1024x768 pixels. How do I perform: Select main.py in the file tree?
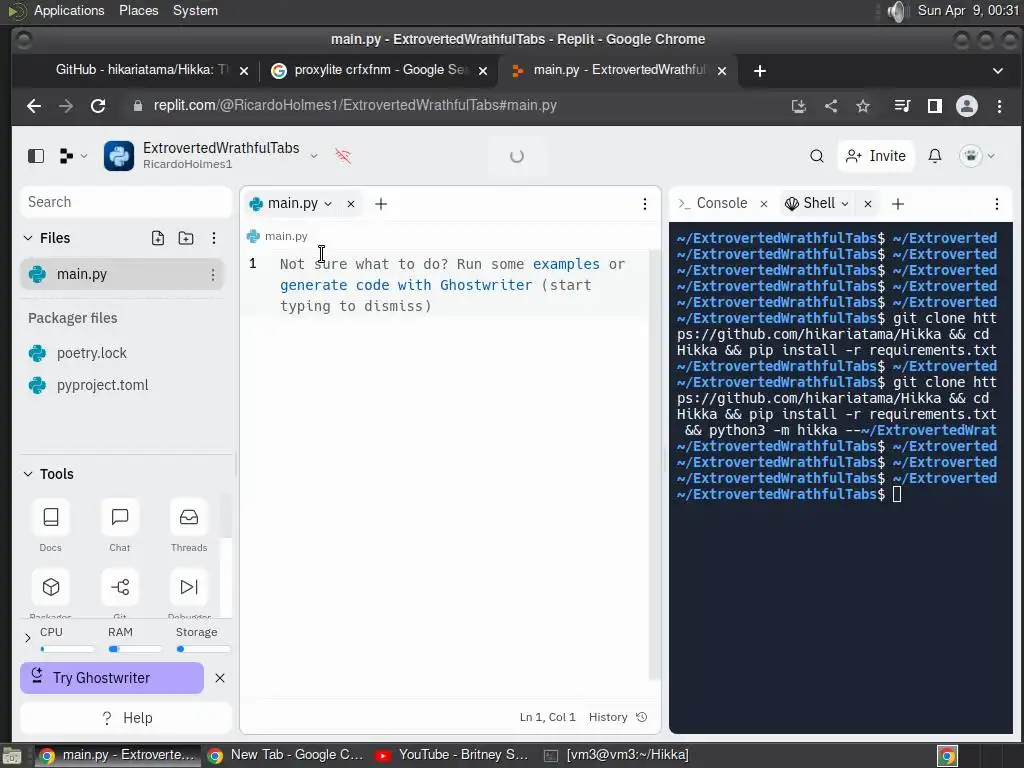(x=121, y=274)
